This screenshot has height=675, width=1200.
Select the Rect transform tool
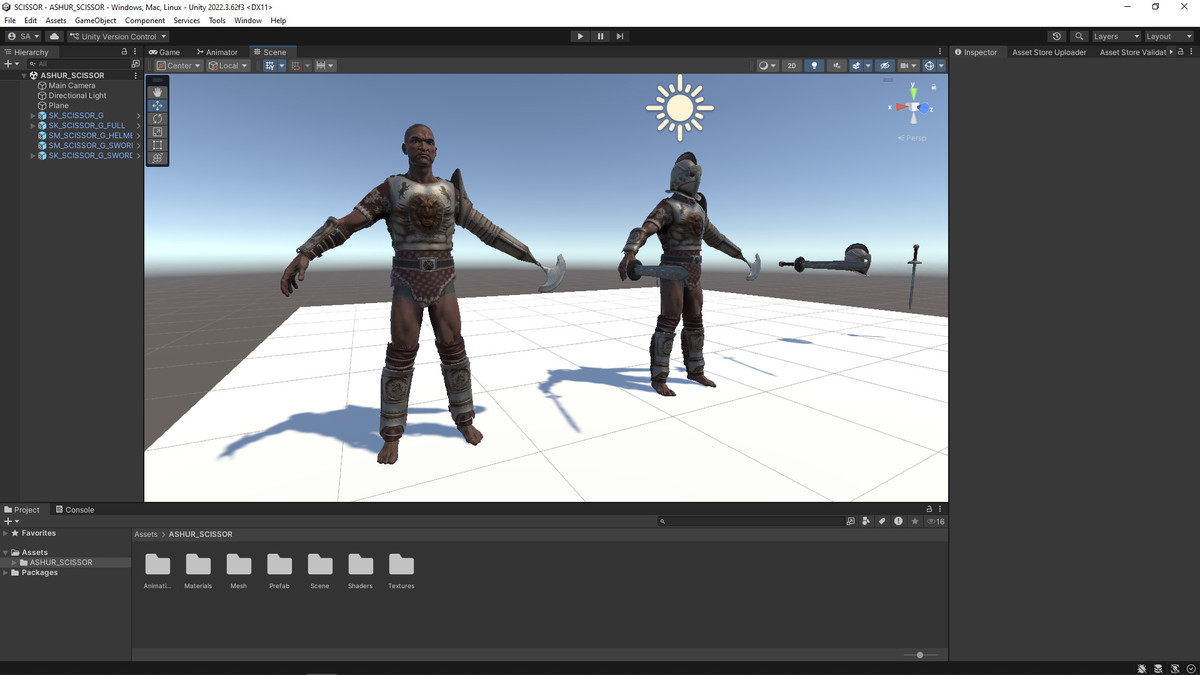click(x=158, y=145)
